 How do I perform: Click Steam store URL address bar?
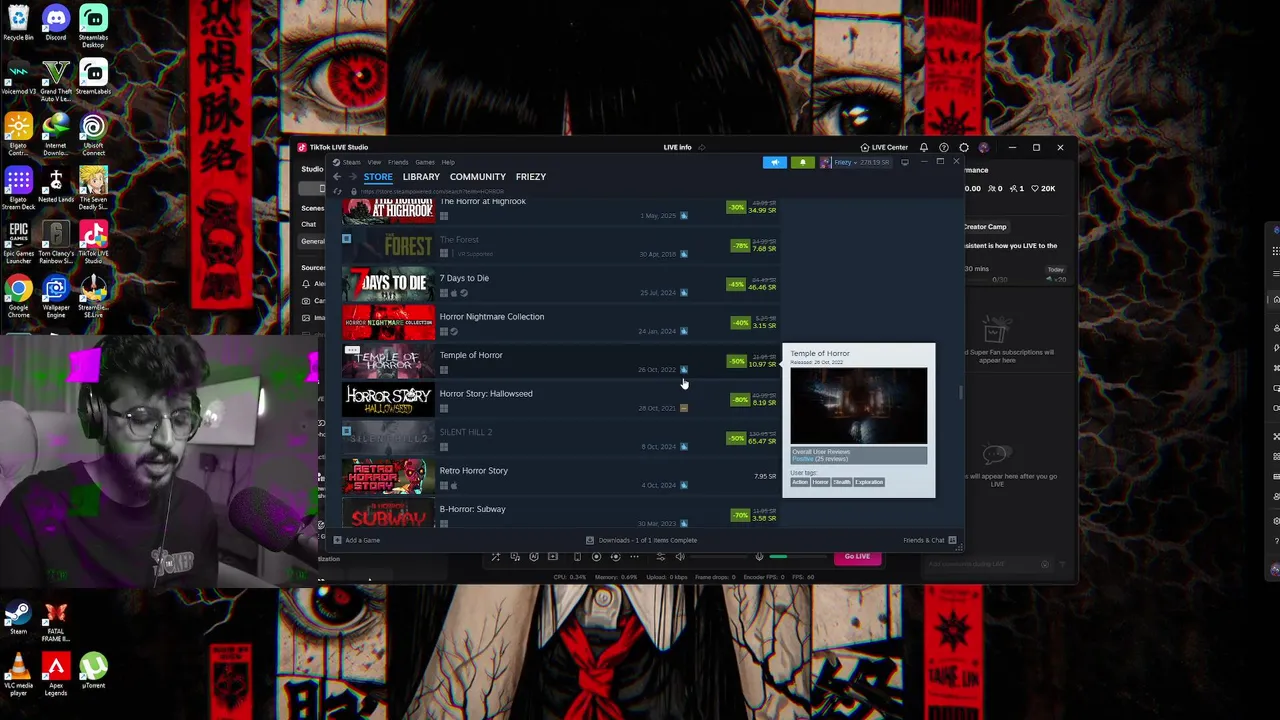click(432, 191)
